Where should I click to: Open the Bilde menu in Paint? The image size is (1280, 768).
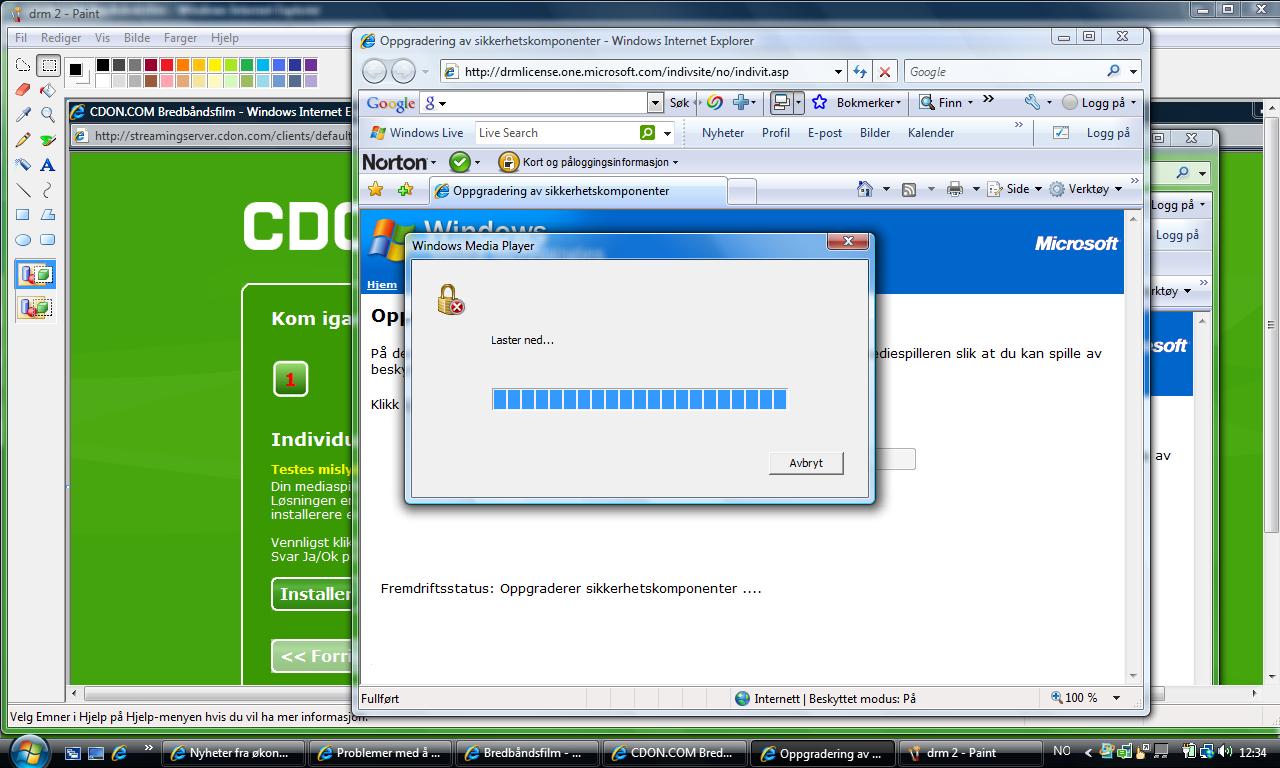(x=137, y=38)
